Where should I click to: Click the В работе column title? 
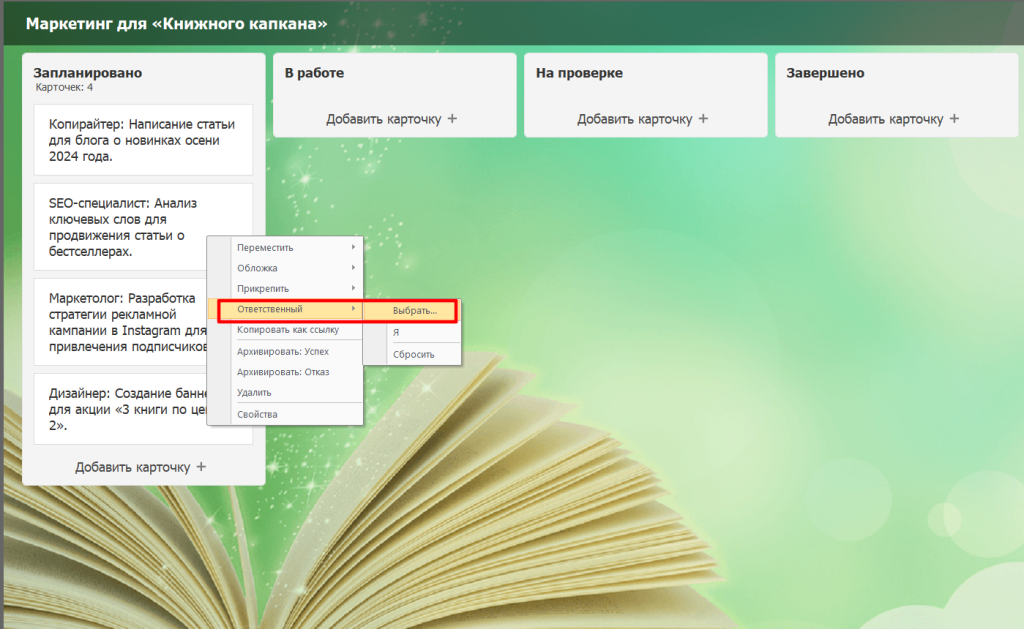[314, 73]
